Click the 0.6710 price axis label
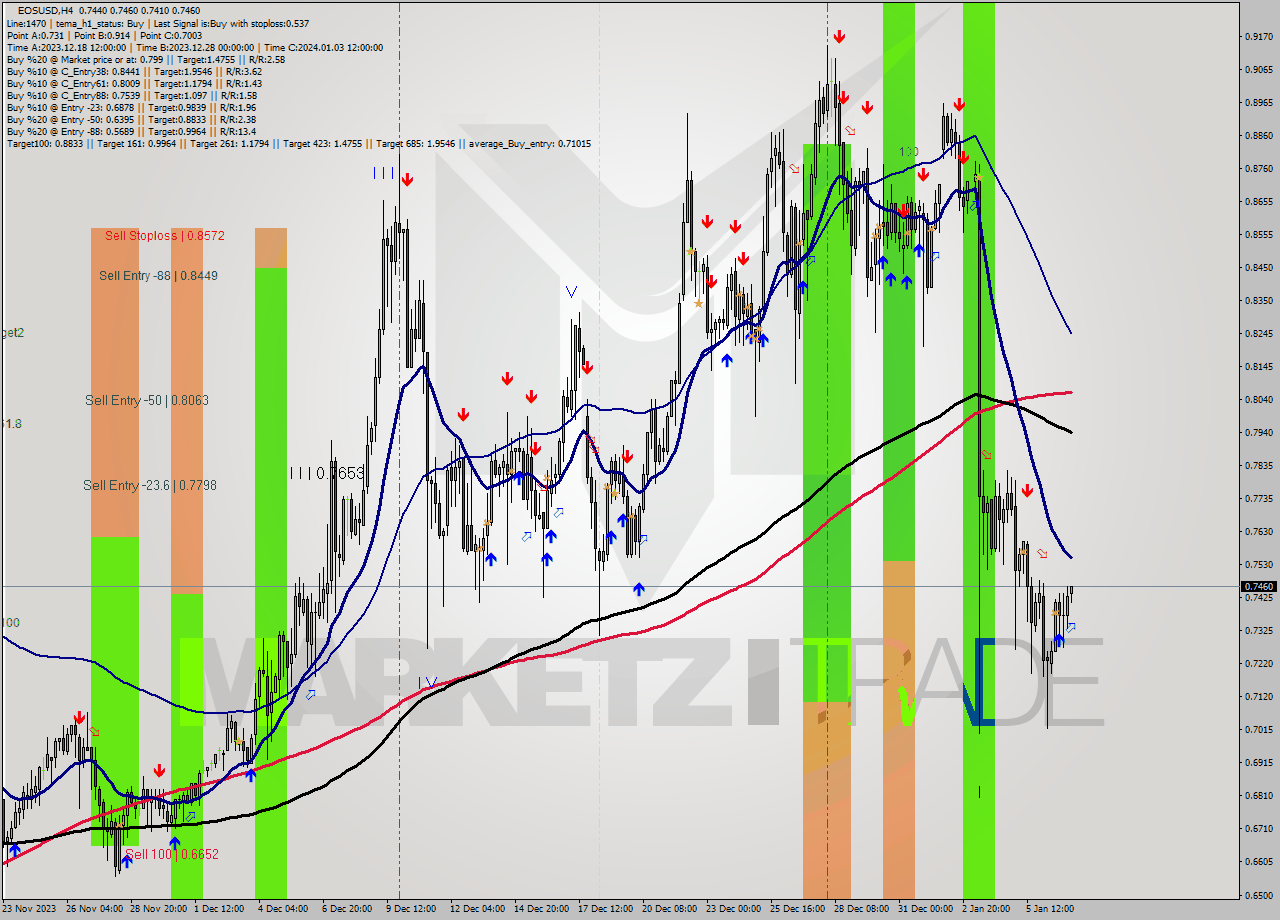 tap(1258, 829)
